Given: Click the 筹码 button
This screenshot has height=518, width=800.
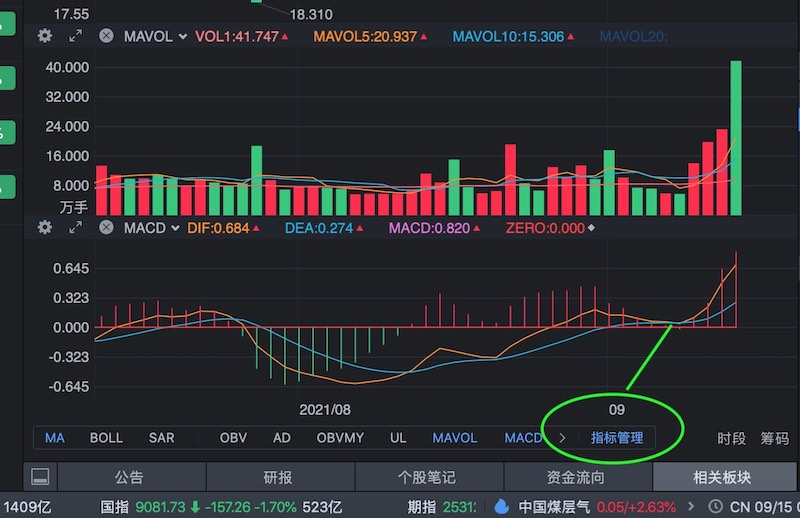Looking at the screenshot, I should (x=774, y=438).
